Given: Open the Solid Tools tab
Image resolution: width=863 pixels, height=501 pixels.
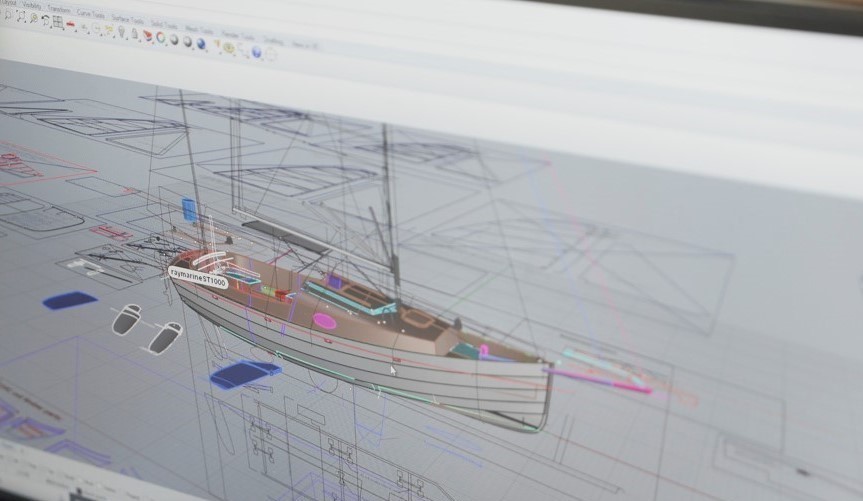Looking at the screenshot, I should [x=164, y=24].
